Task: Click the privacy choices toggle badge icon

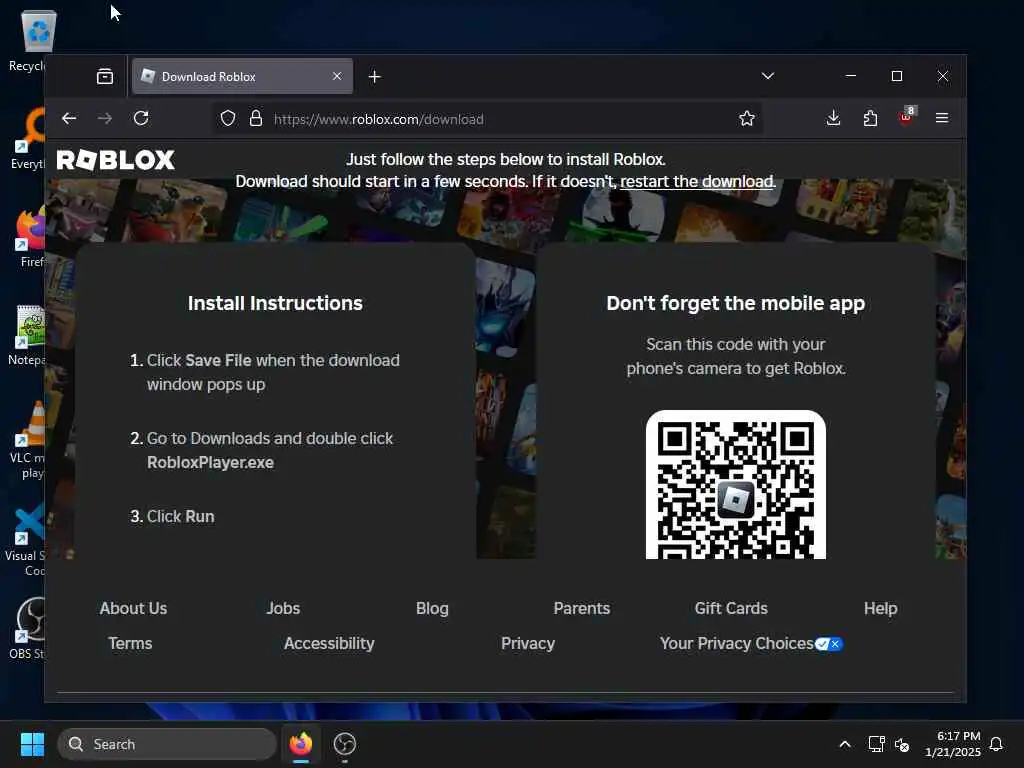Action: (x=829, y=644)
